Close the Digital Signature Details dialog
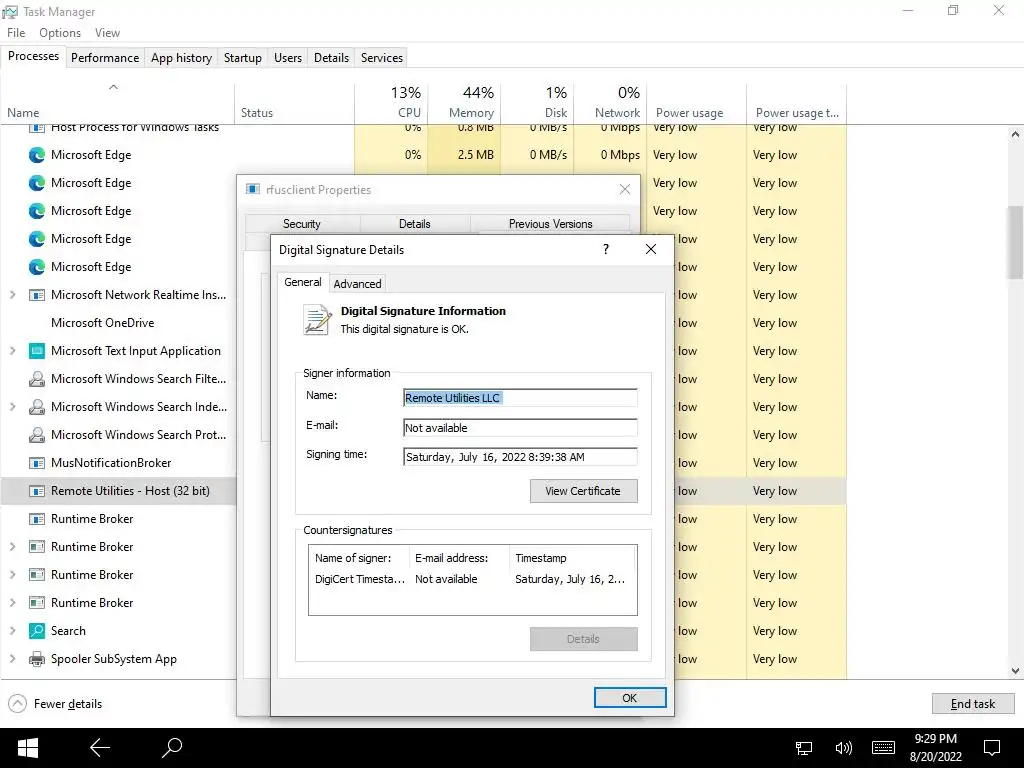1024x768 pixels. [650, 249]
